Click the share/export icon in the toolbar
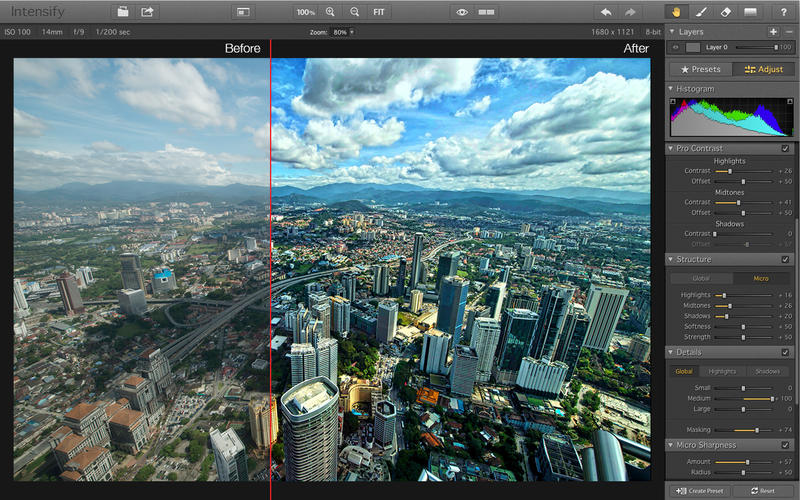Image resolution: width=800 pixels, height=500 pixels. click(148, 12)
